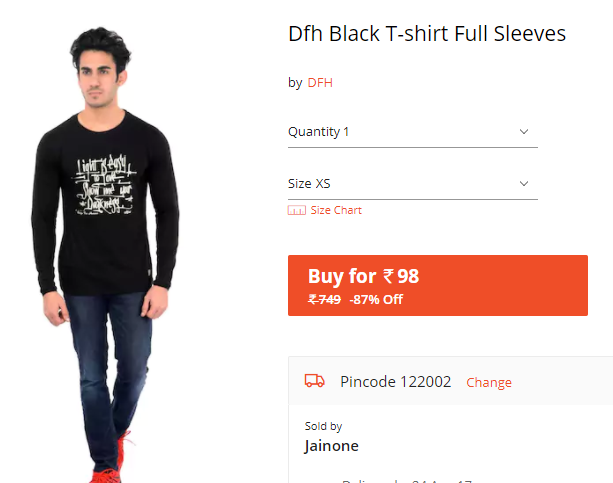
Task: Click the Jainone seller name
Action: (x=332, y=446)
